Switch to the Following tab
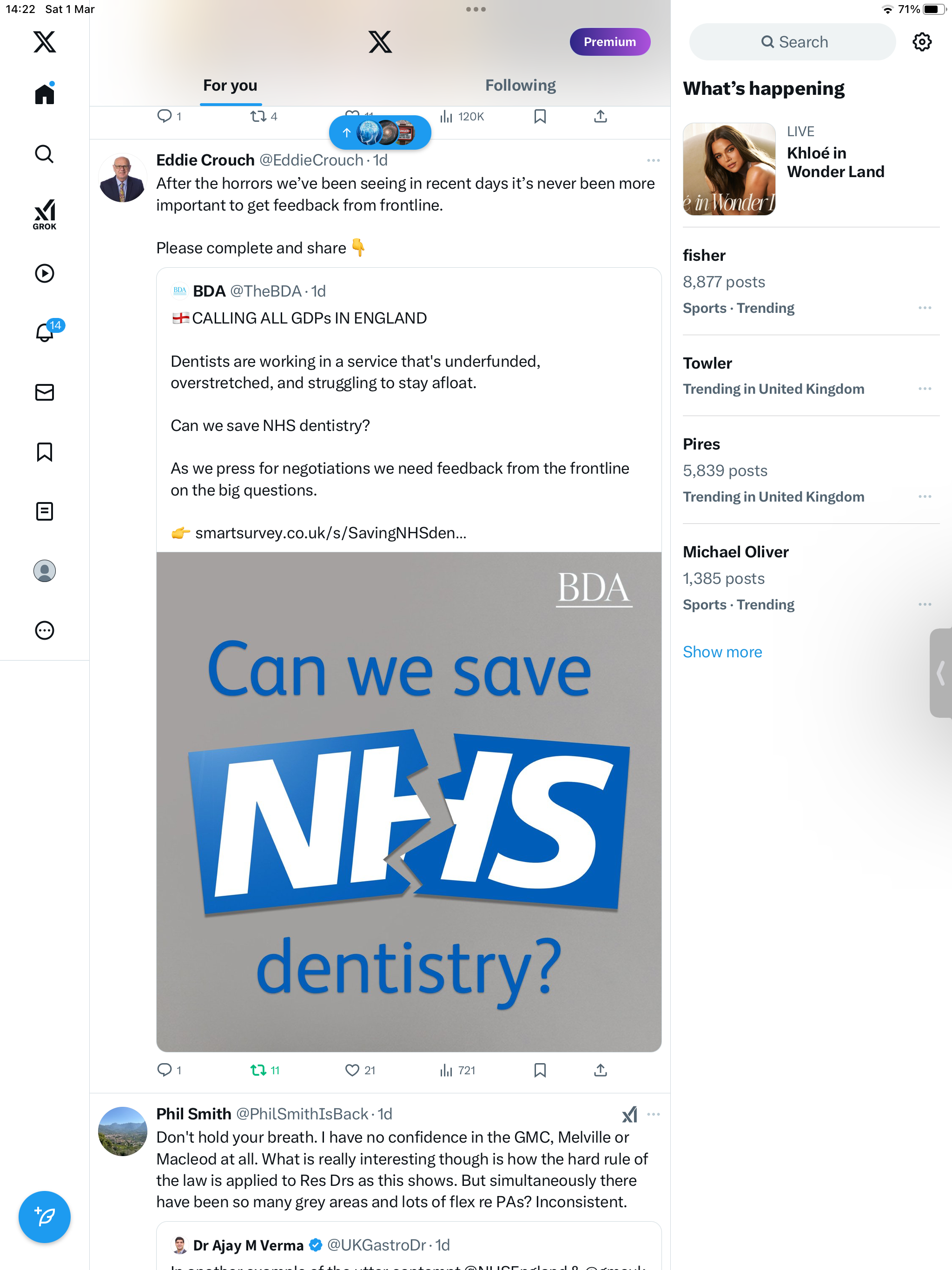 tap(520, 86)
